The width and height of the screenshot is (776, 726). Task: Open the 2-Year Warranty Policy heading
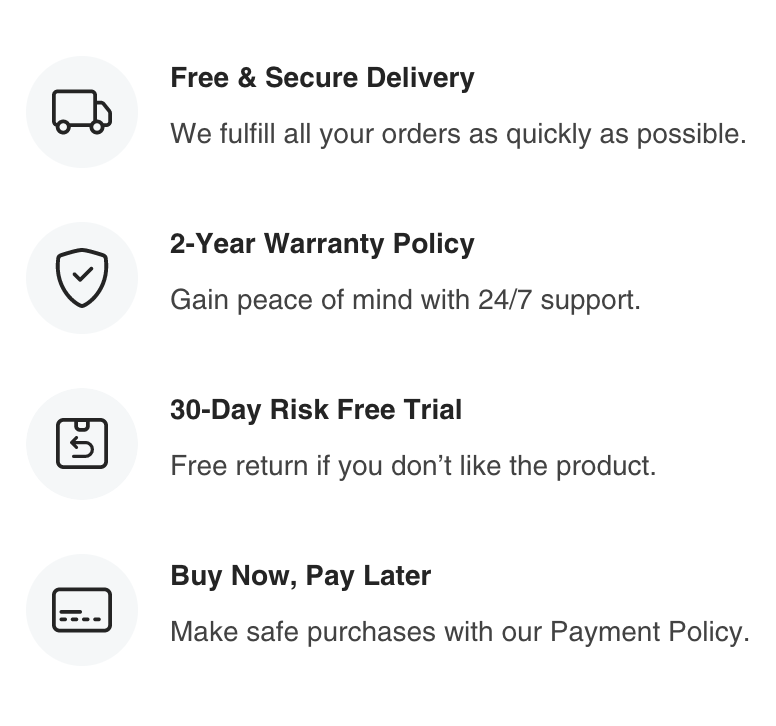coord(322,244)
